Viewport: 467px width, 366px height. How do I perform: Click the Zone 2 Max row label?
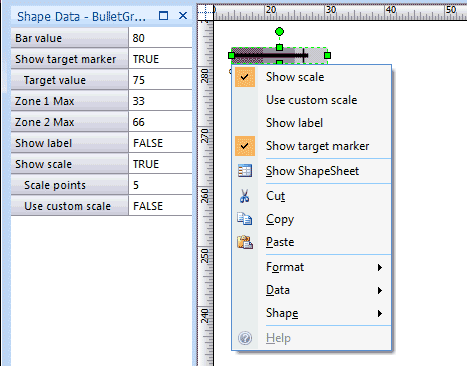(x=70, y=122)
